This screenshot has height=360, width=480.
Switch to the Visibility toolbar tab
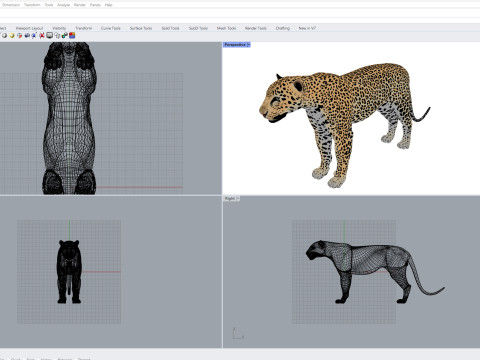(59, 28)
